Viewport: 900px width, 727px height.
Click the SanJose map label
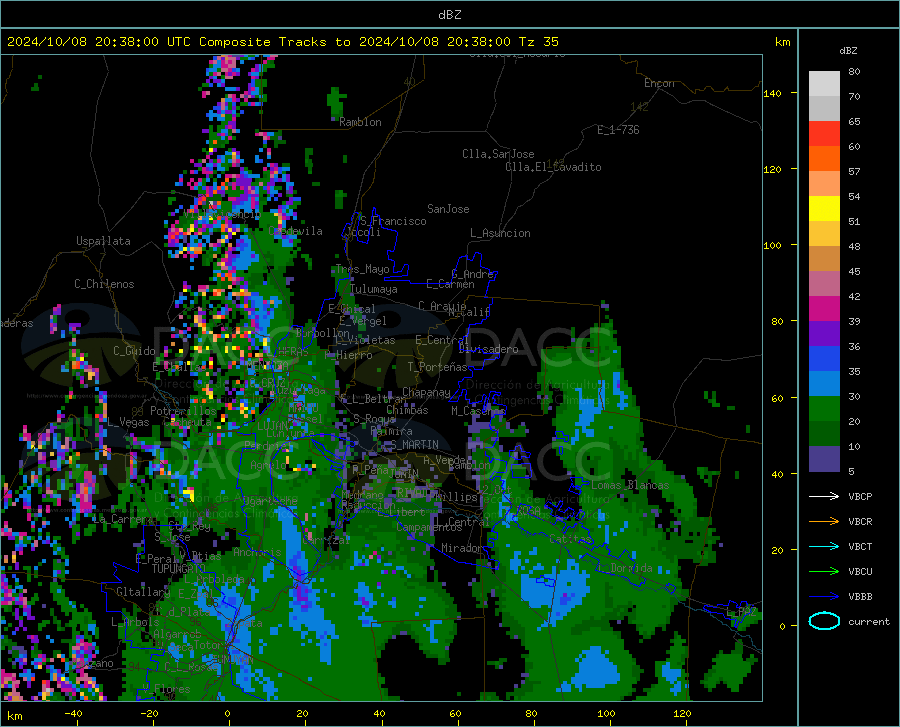(x=448, y=209)
